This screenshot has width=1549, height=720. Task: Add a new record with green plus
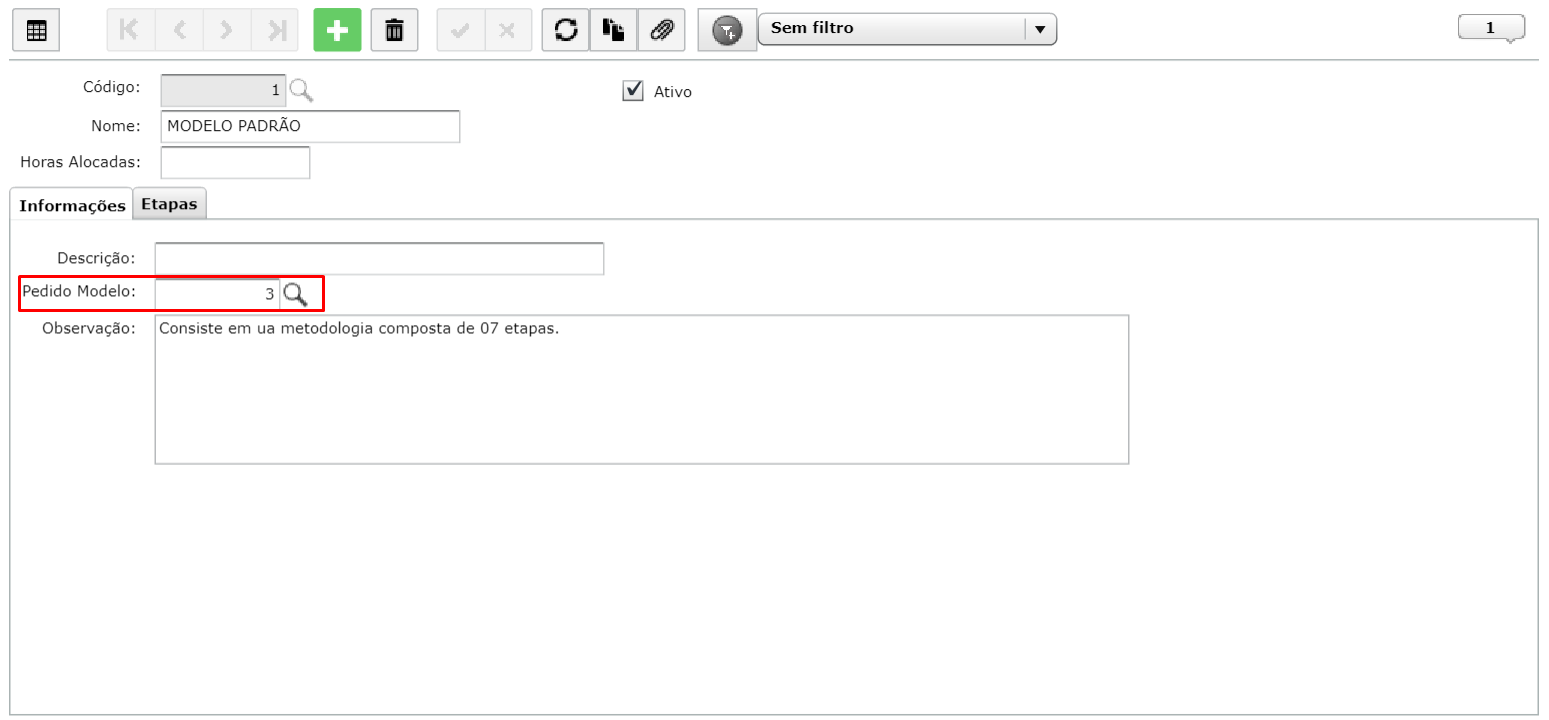tap(337, 30)
